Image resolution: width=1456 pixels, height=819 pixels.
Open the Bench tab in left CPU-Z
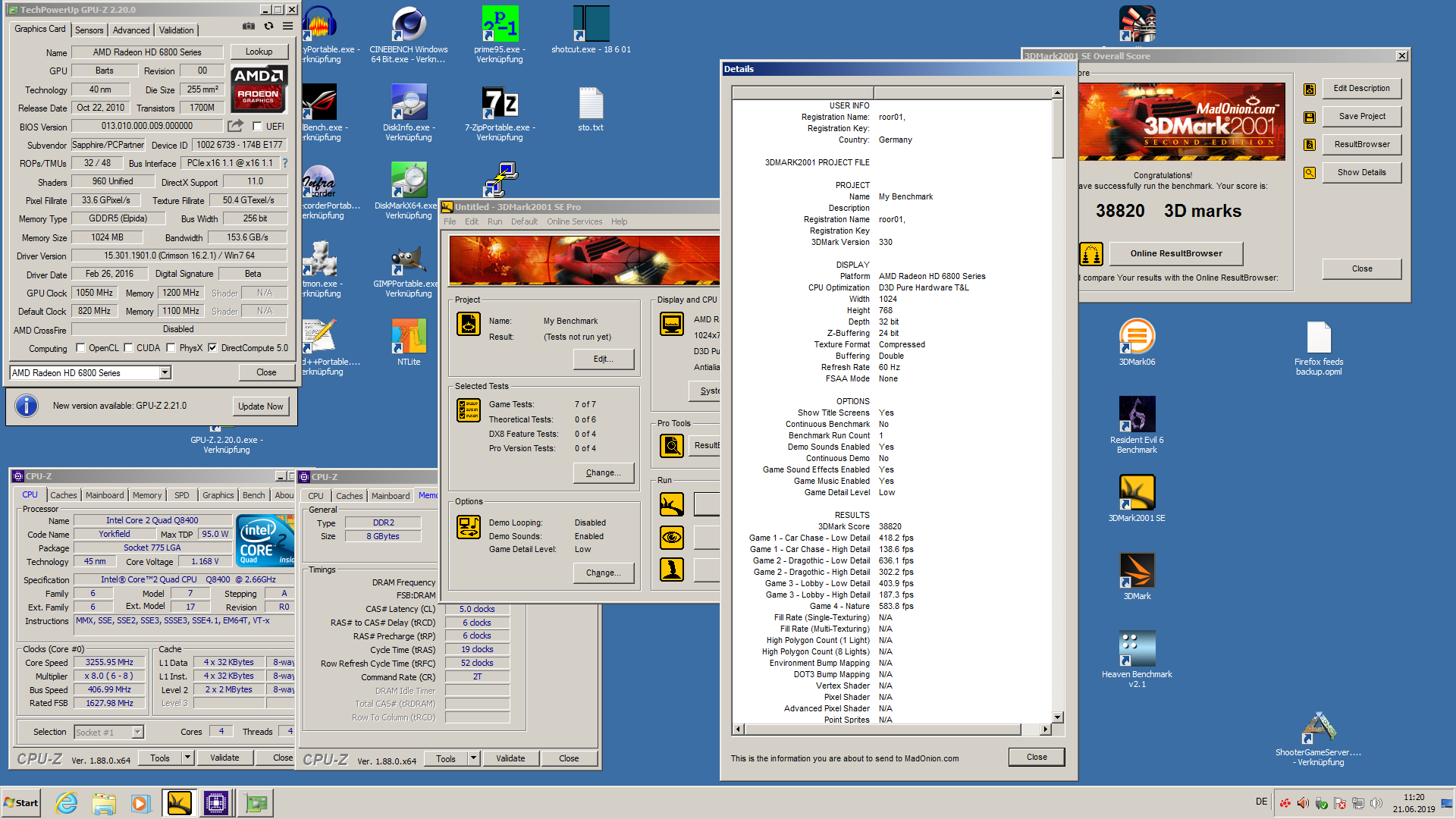pyautogui.click(x=254, y=495)
